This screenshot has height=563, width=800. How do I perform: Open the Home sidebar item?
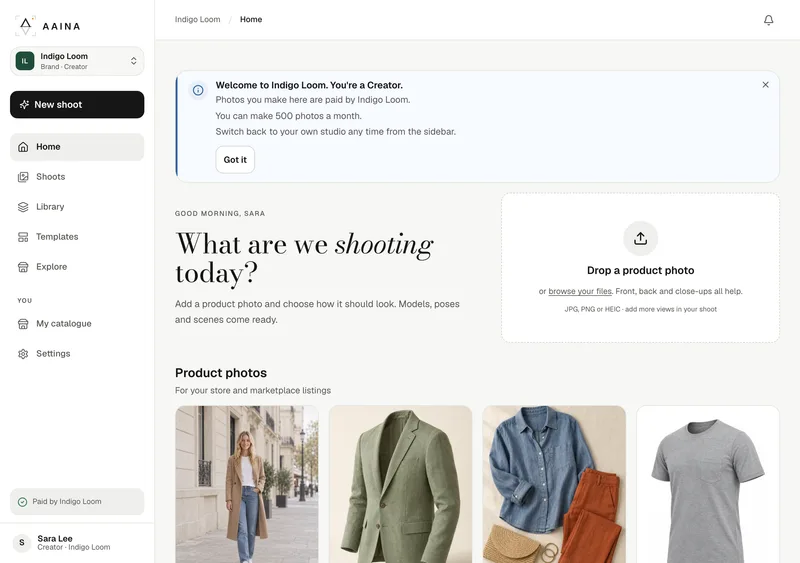click(x=77, y=147)
